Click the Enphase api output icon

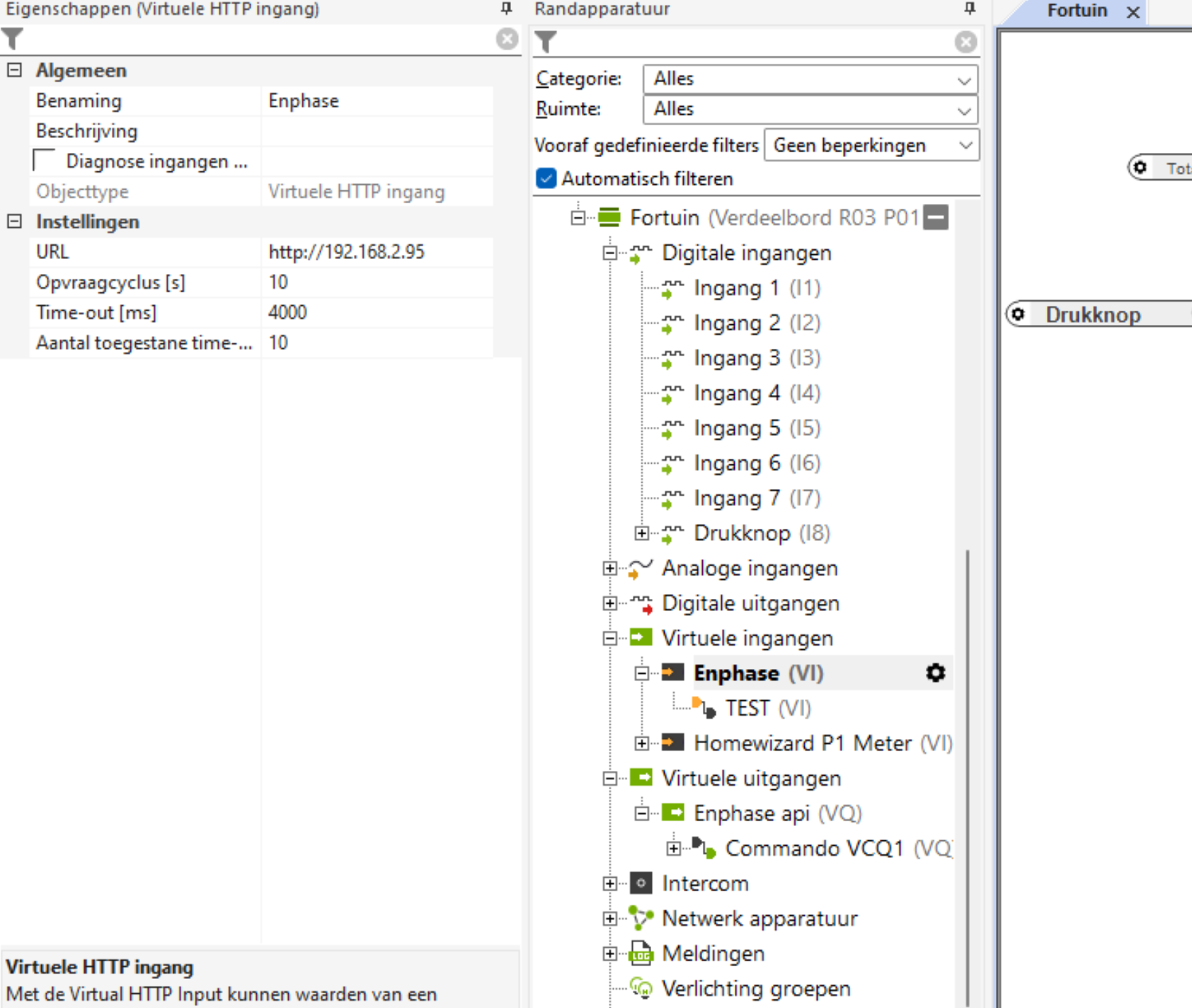click(x=672, y=813)
